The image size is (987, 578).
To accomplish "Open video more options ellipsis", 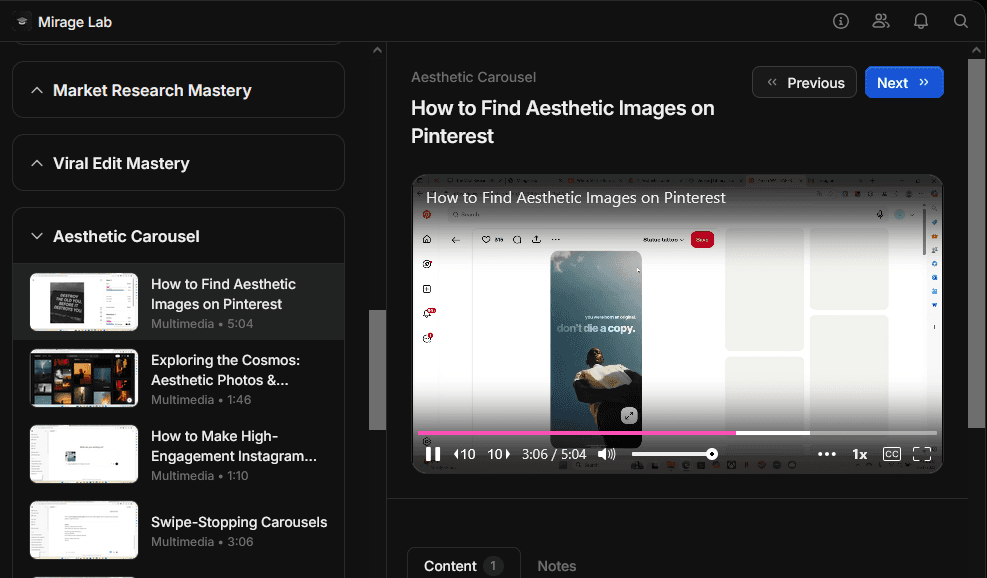I will (x=826, y=454).
